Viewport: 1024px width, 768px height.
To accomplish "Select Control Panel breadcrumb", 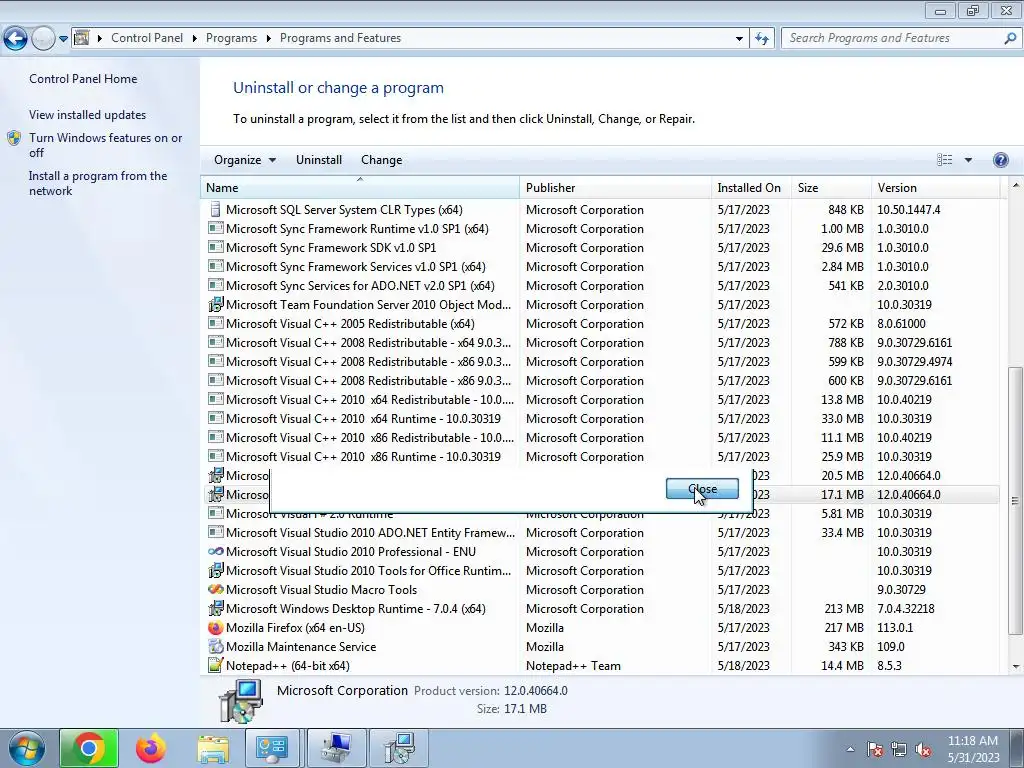I will point(147,38).
